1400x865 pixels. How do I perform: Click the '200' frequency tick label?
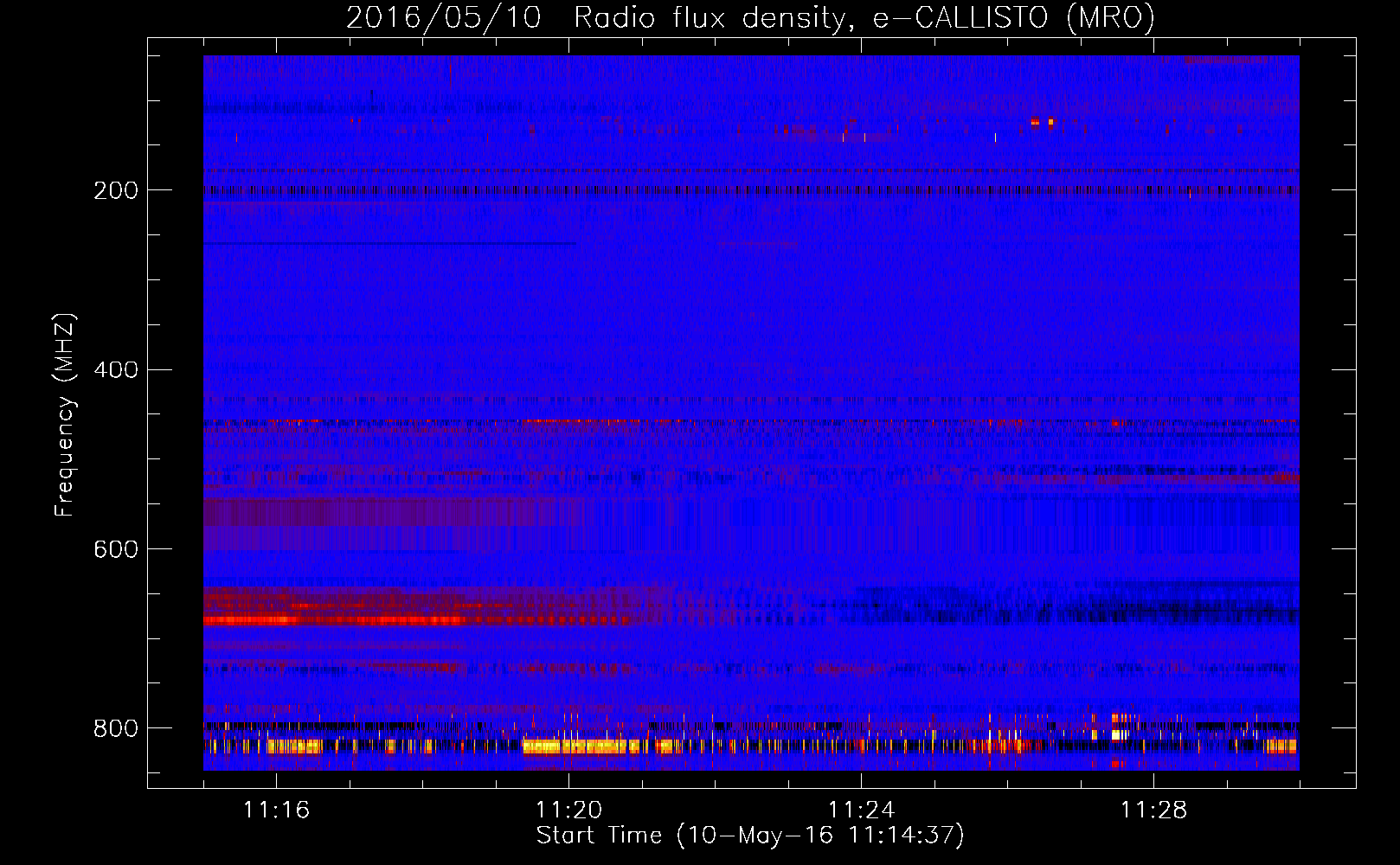click(116, 190)
